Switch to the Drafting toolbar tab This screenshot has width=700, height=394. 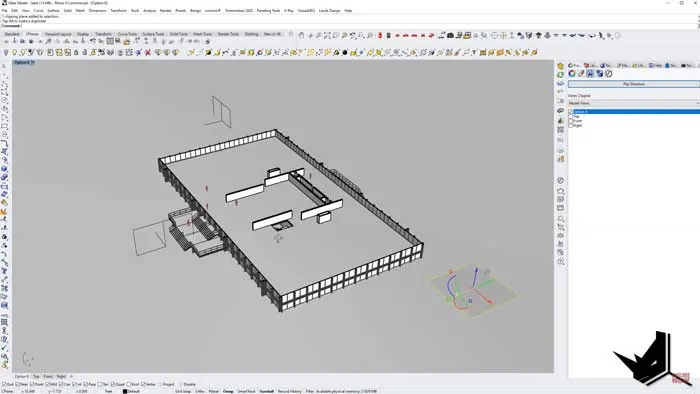(251, 34)
